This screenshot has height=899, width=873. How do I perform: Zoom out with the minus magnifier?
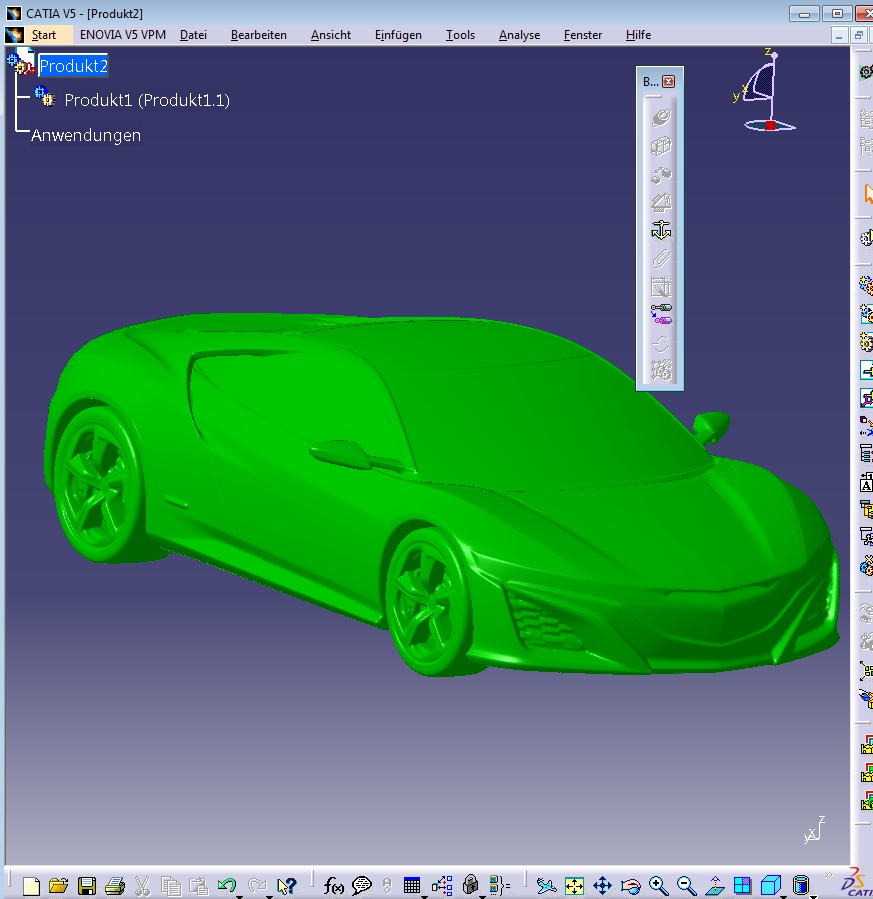[686, 886]
